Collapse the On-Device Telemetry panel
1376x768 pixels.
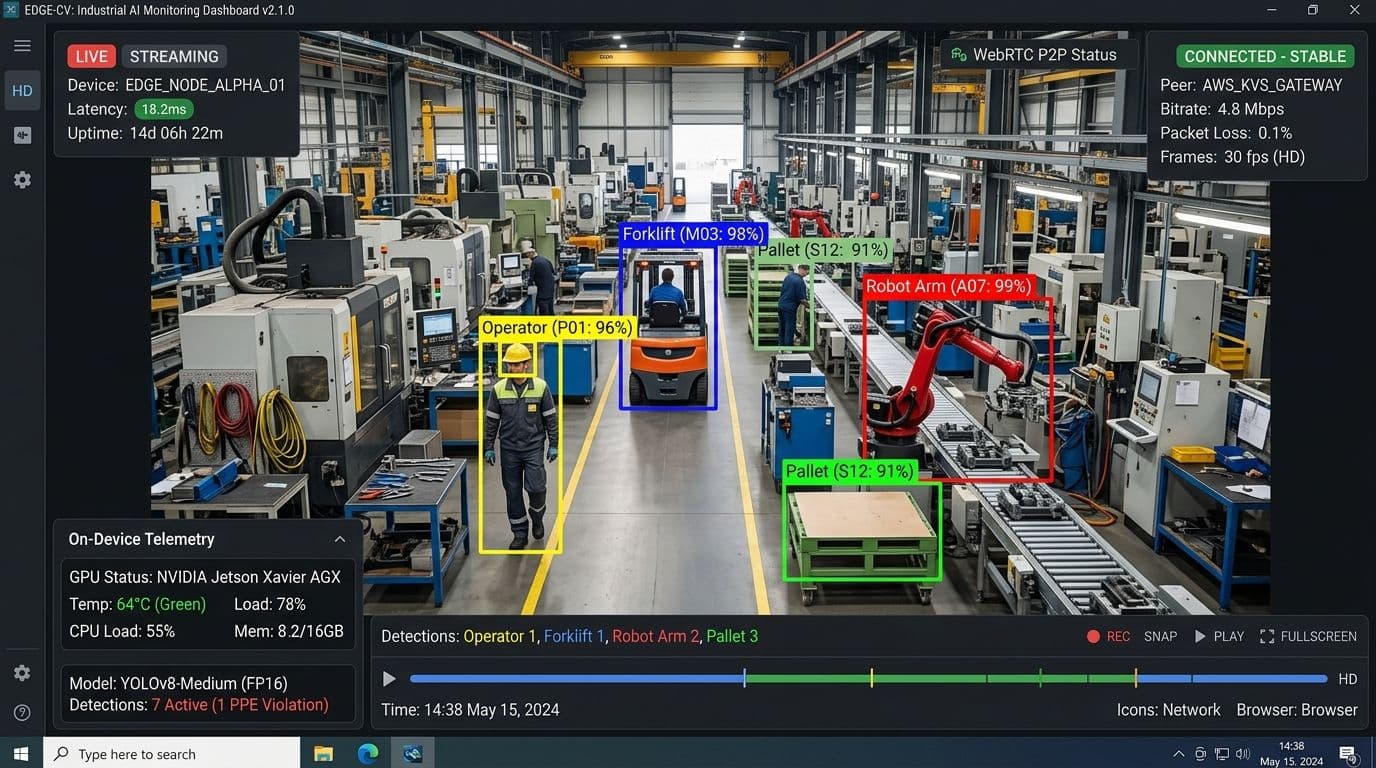[x=340, y=539]
